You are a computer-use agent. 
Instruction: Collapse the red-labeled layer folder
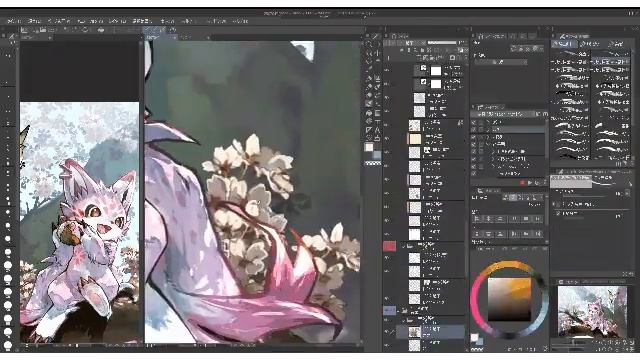click(x=404, y=246)
